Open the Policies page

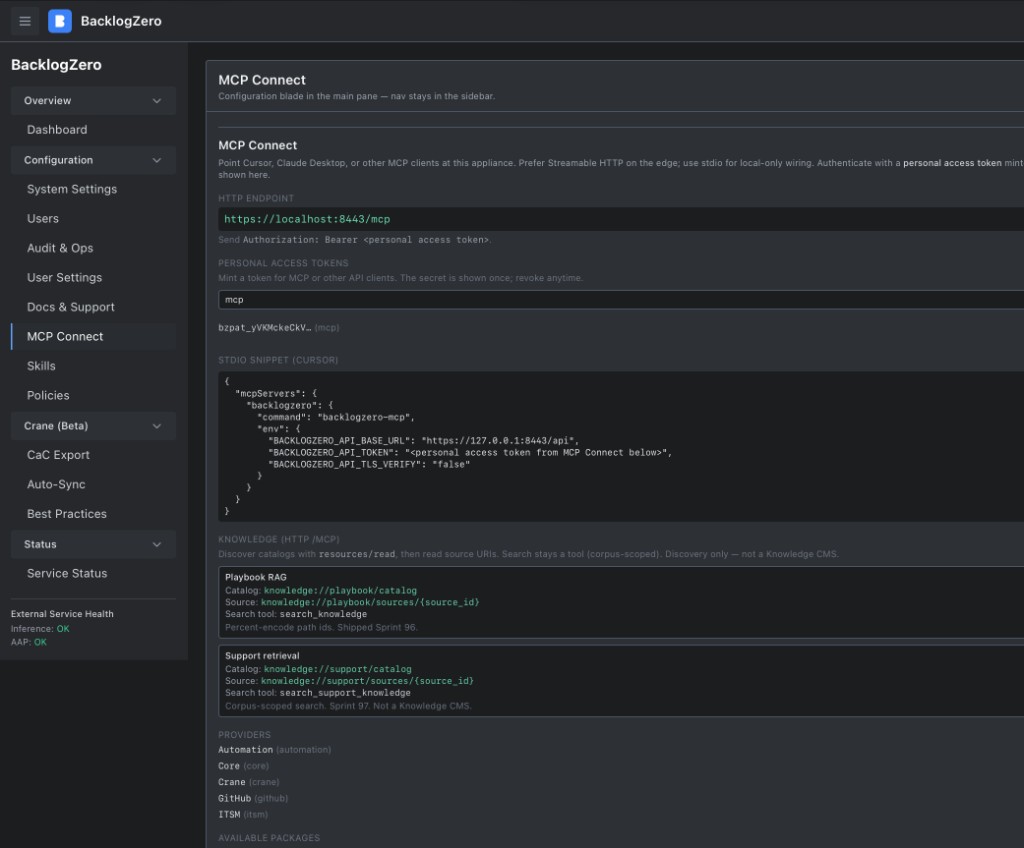click(93, 395)
